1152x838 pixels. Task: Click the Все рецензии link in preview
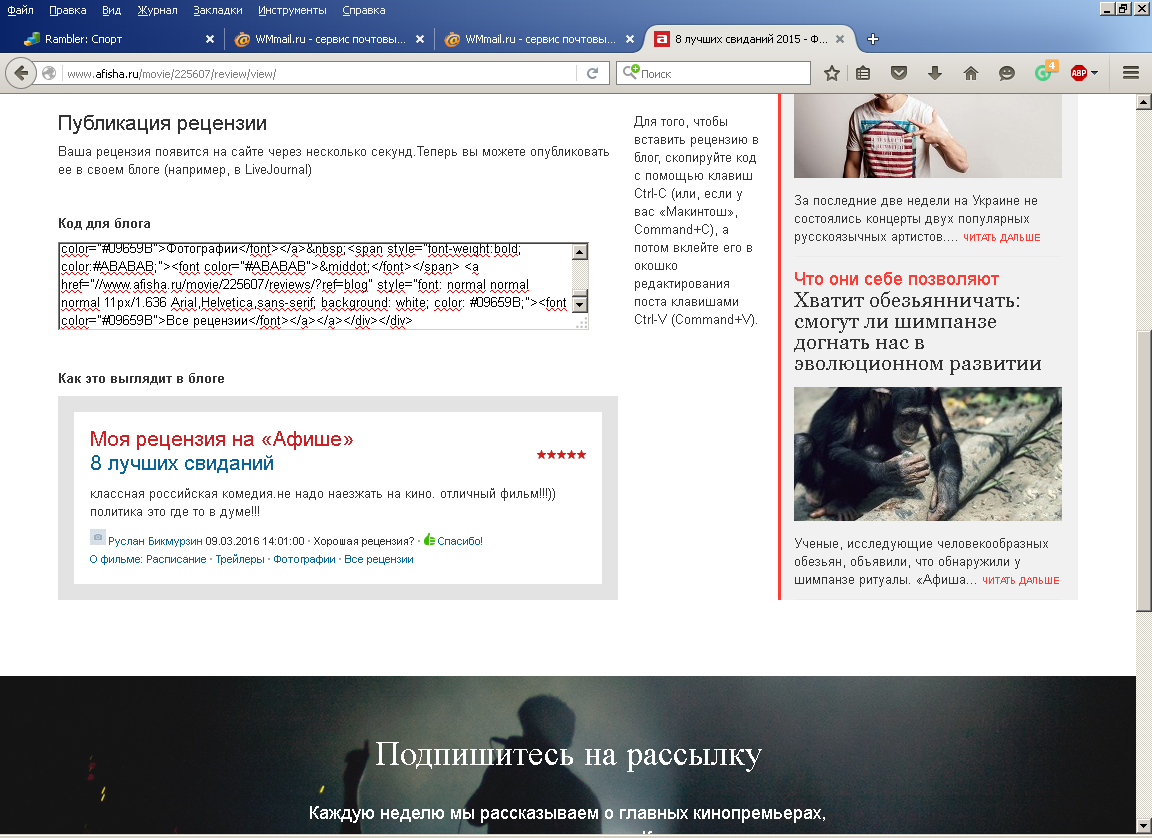(x=378, y=560)
